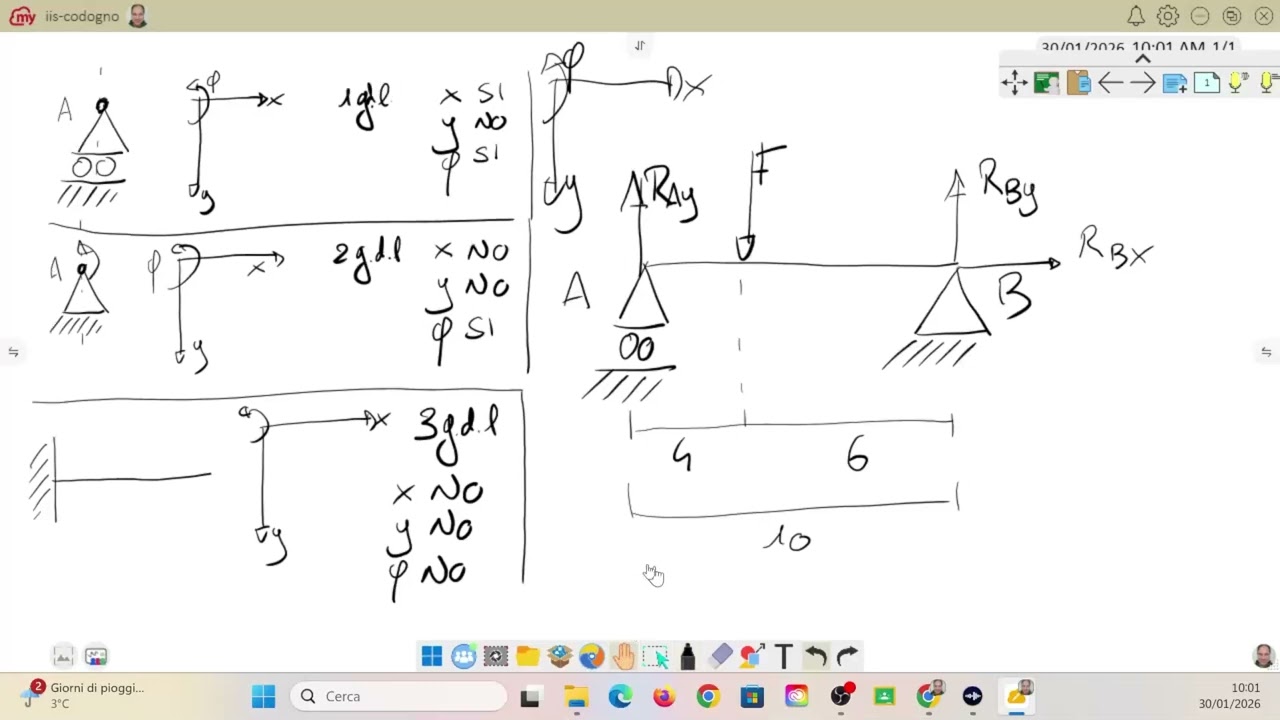Undo the last whiteboard stroke
Viewport: 1280px width, 720px height.
(816, 656)
